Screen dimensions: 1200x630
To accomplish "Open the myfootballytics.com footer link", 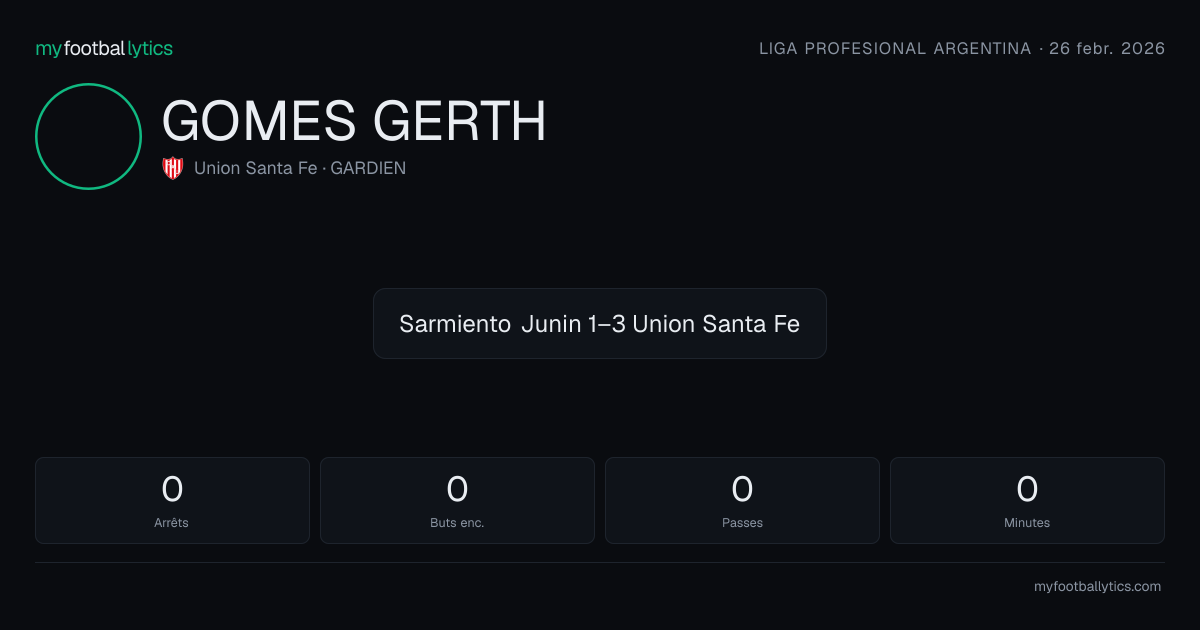I will click(1097, 587).
